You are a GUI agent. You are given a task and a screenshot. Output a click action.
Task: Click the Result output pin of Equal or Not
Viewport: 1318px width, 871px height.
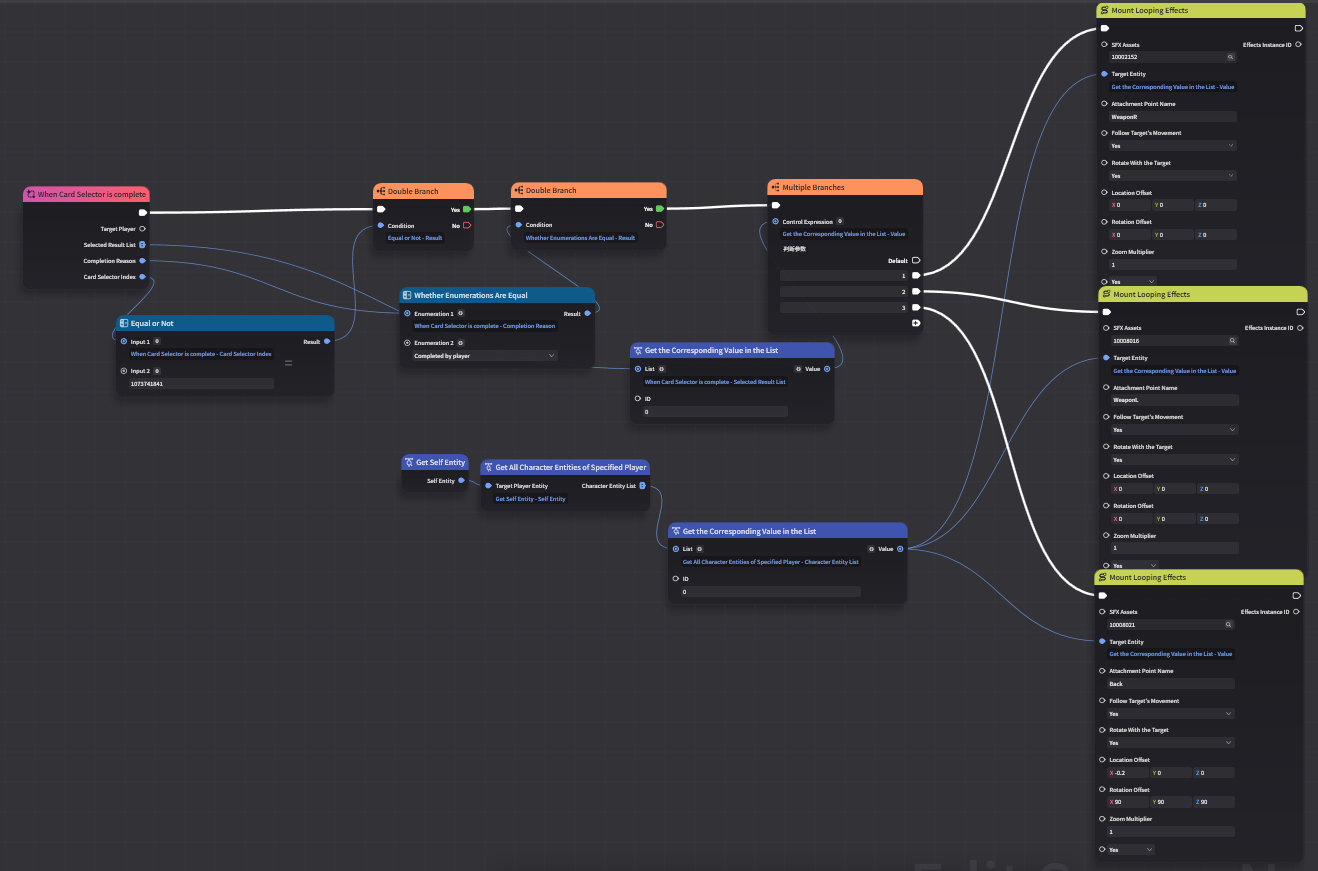(327, 341)
